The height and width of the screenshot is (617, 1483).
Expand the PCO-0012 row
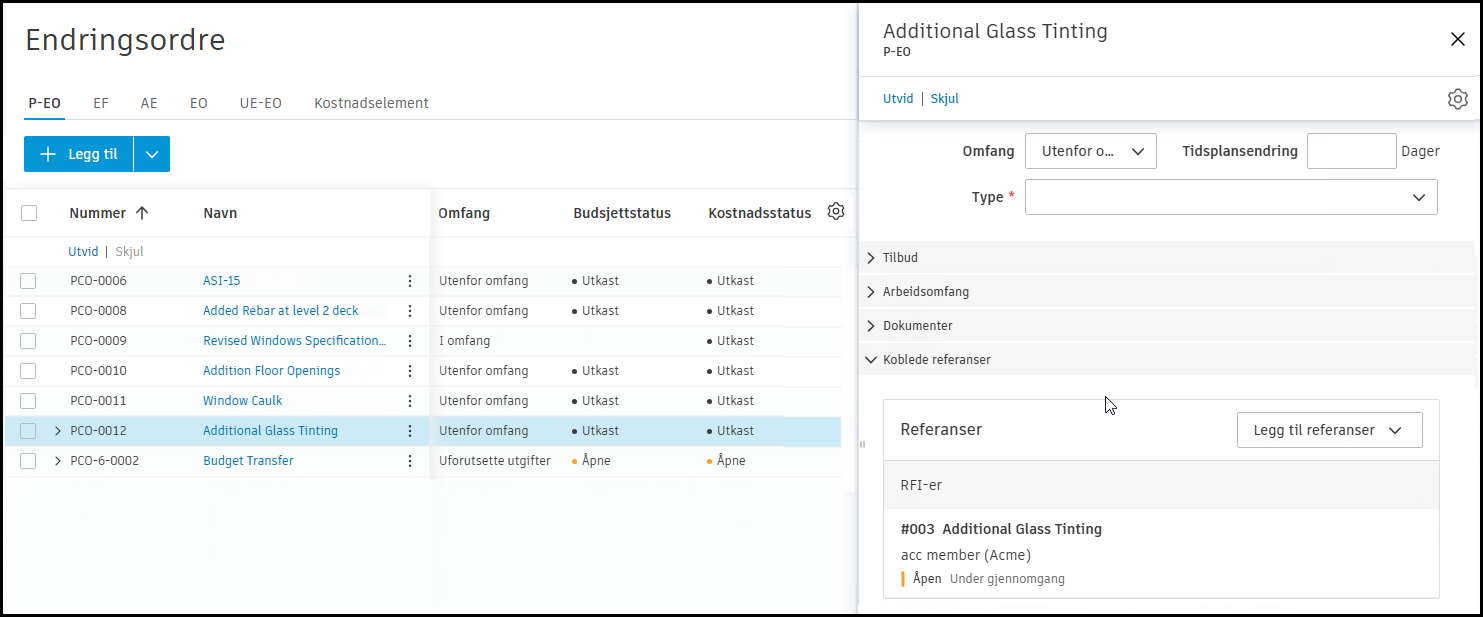coord(57,431)
